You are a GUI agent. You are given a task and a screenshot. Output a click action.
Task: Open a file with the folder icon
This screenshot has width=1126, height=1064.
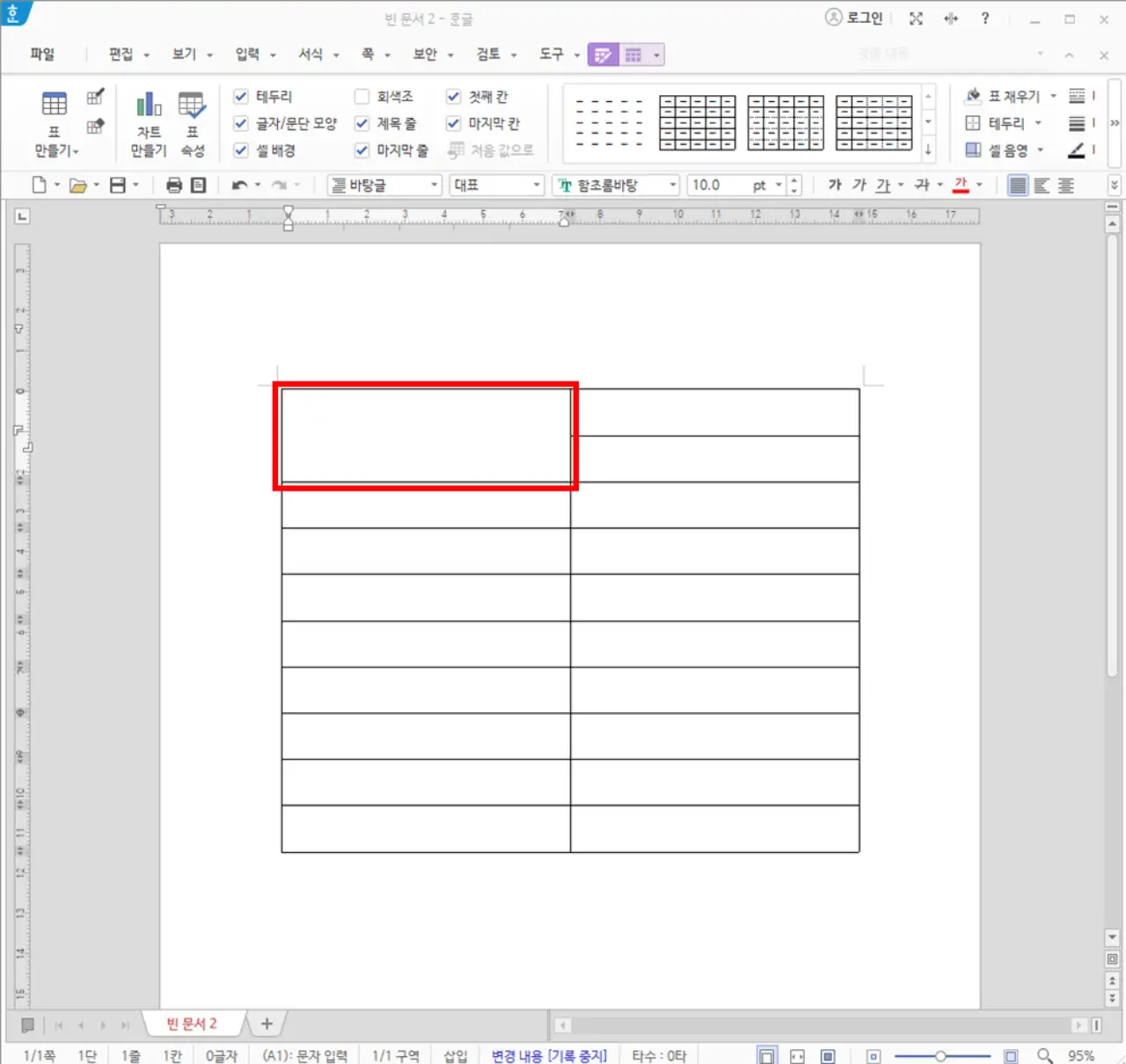(x=77, y=185)
